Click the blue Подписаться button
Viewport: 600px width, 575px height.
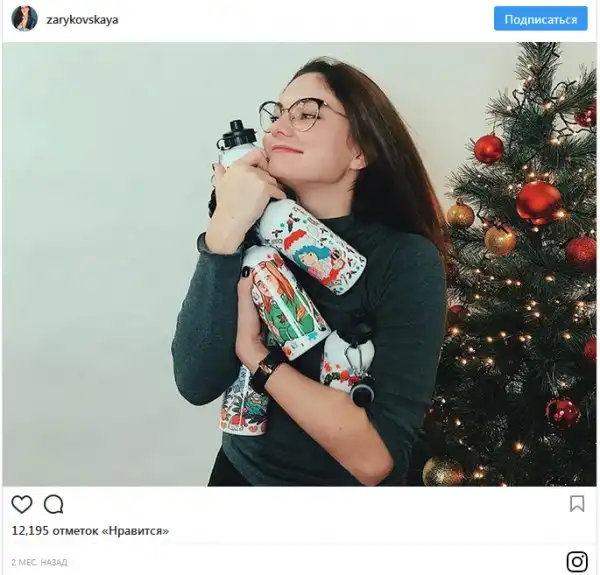point(541,18)
